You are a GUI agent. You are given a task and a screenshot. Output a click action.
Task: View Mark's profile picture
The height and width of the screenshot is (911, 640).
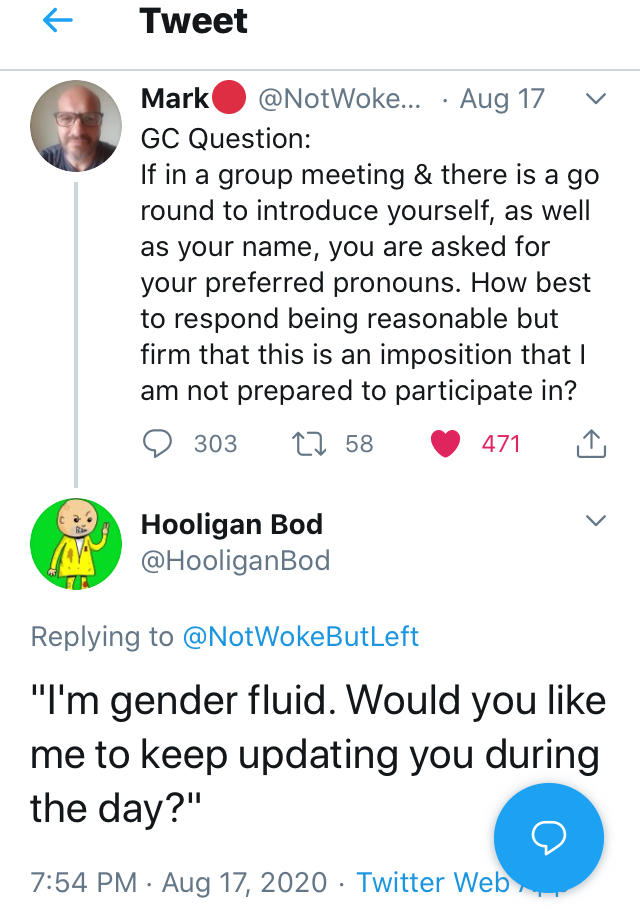[x=76, y=127]
